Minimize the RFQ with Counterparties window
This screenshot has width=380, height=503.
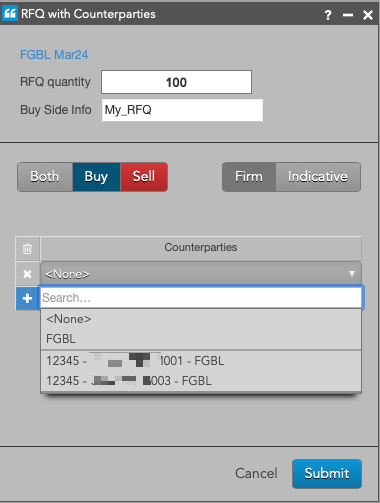(x=348, y=15)
